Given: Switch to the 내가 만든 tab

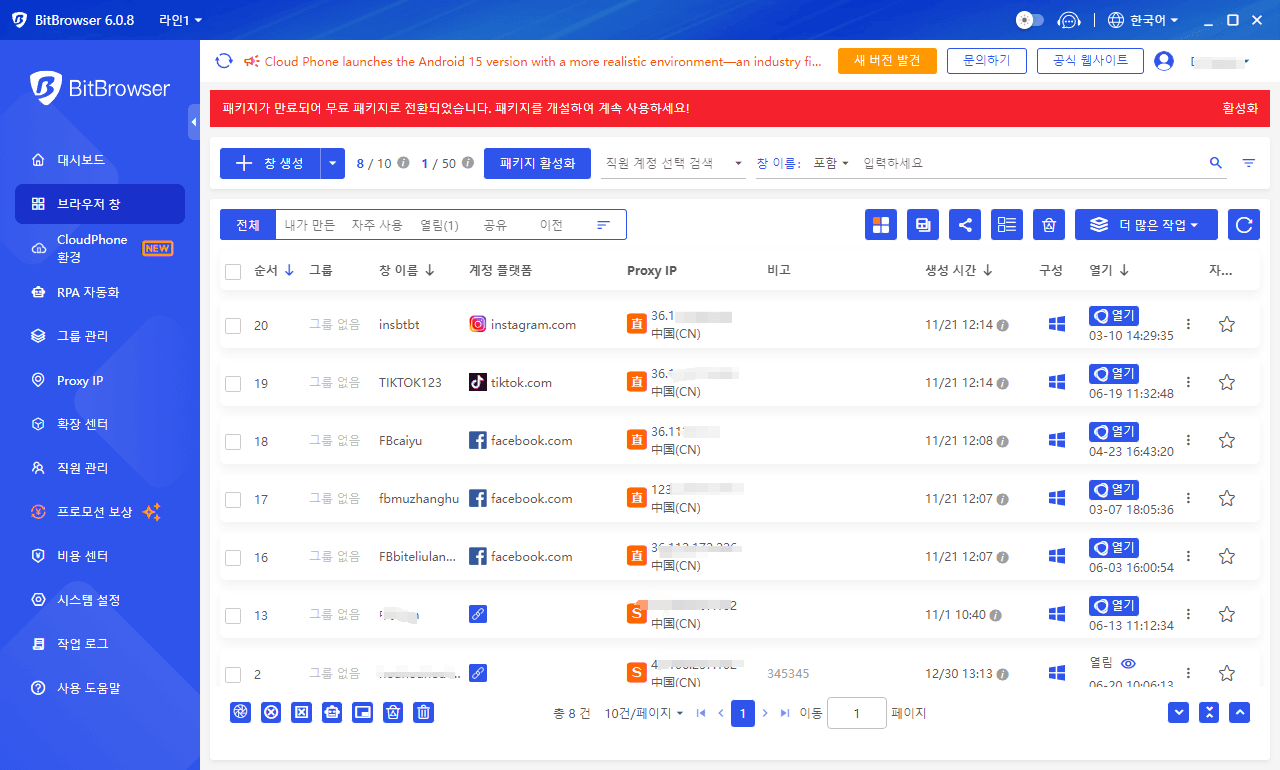Looking at the screenshot, I should pyautogui.click(x=309, y=225).
